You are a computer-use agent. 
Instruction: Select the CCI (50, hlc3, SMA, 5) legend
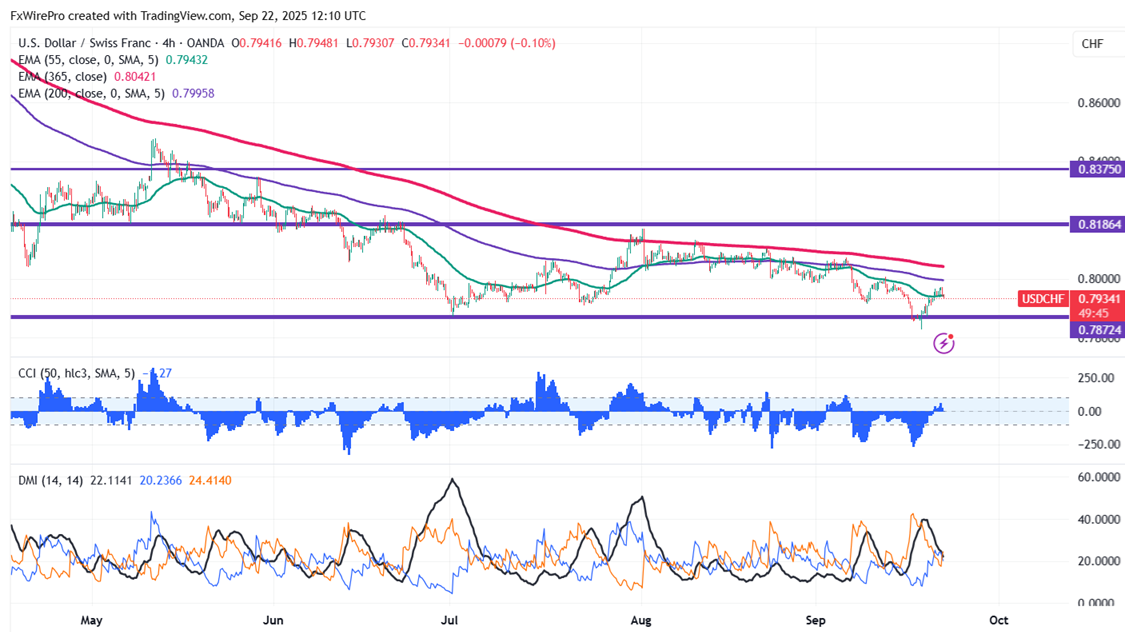(x=76, y=373)
